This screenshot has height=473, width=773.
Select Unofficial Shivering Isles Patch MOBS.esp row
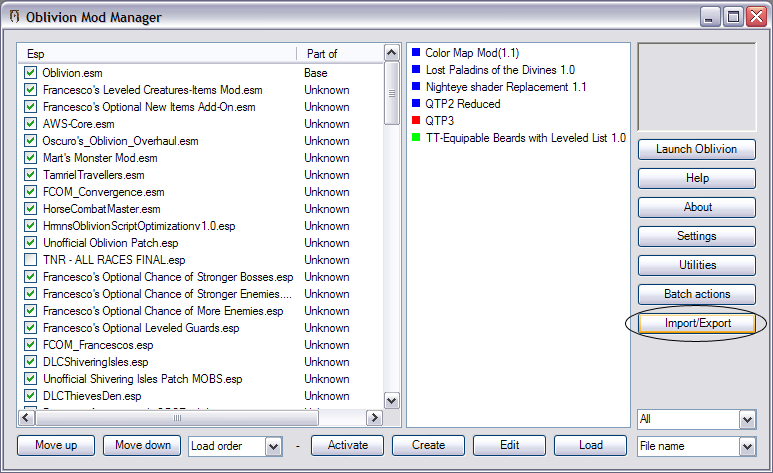(x=201, y=379)
